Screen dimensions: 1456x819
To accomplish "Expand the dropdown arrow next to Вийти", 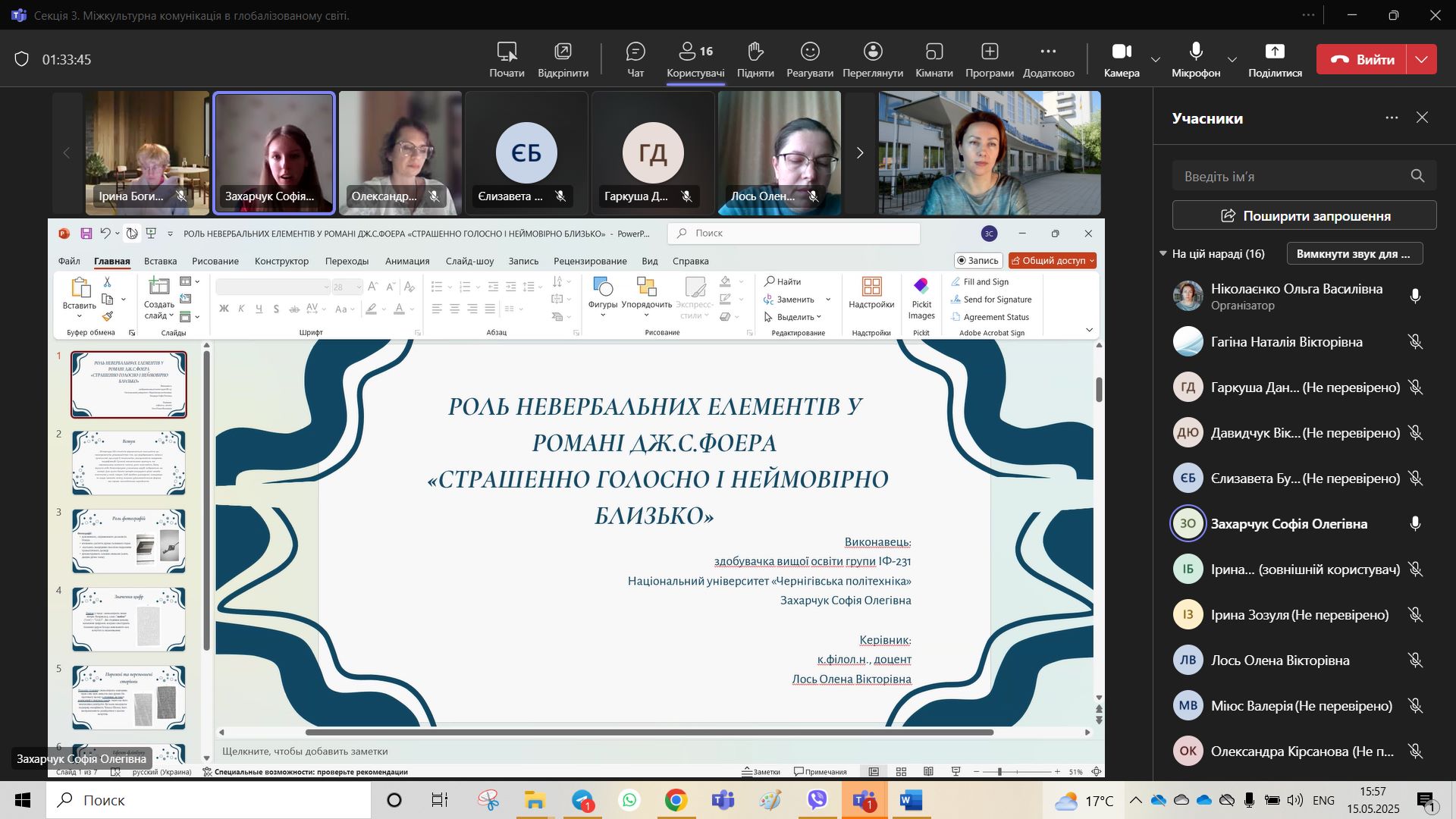I will pos(1422,59).
